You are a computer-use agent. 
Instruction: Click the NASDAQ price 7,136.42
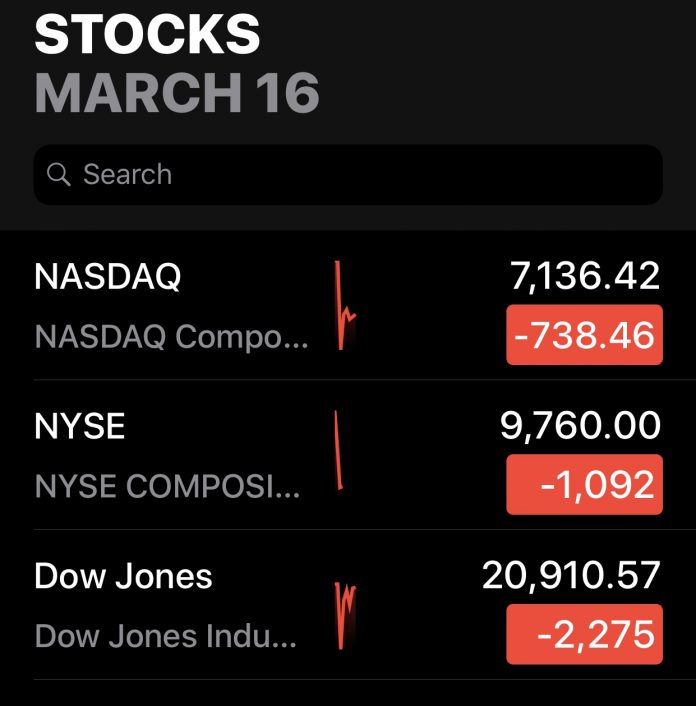click(585, 276)
